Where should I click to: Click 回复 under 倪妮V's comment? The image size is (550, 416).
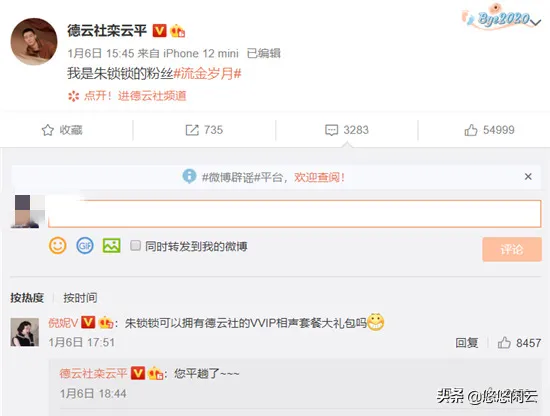[x=467, y=342]
